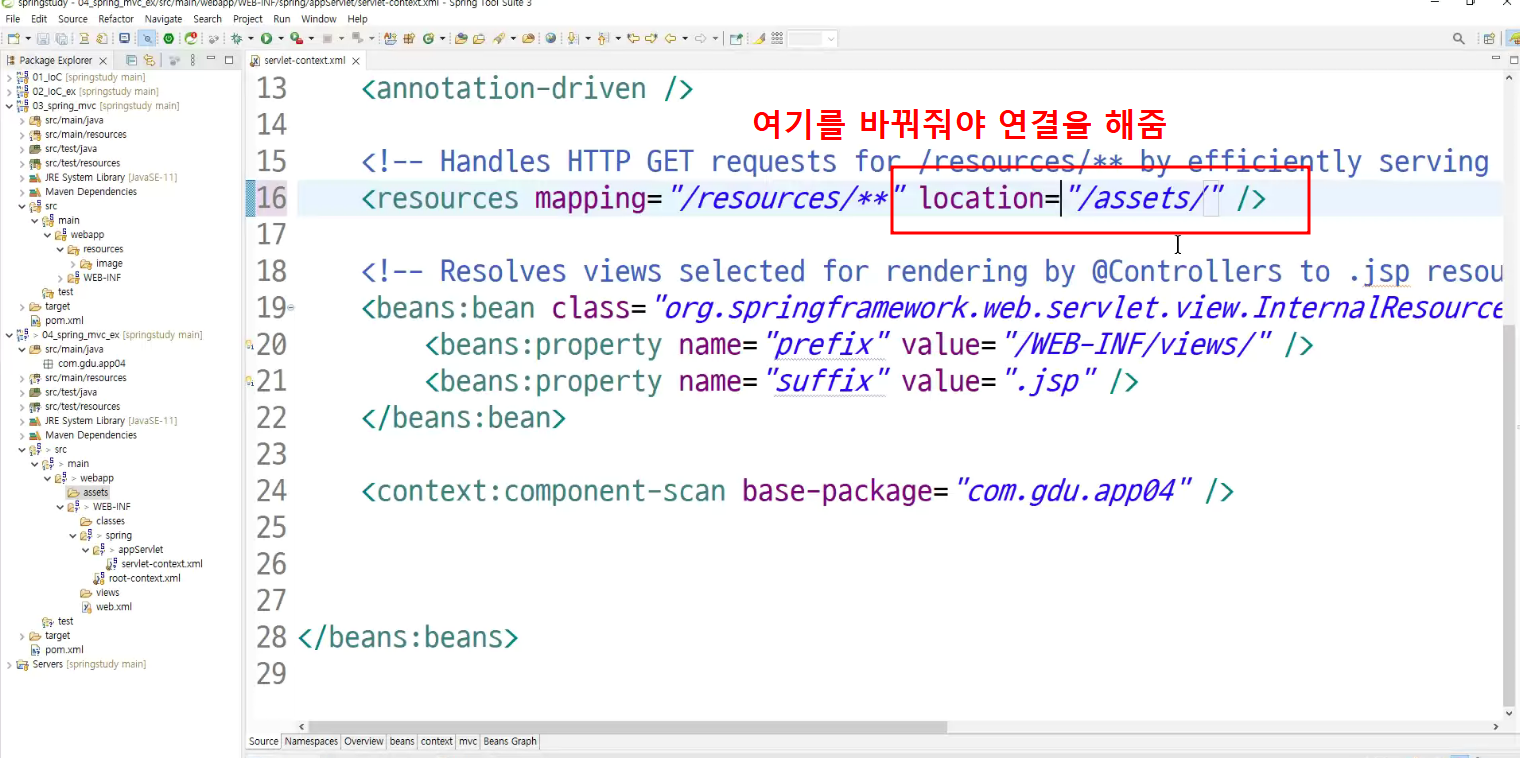Click the Previous Annotation toolbar icon
The image size is (1520, 758).
pos(603,38)
